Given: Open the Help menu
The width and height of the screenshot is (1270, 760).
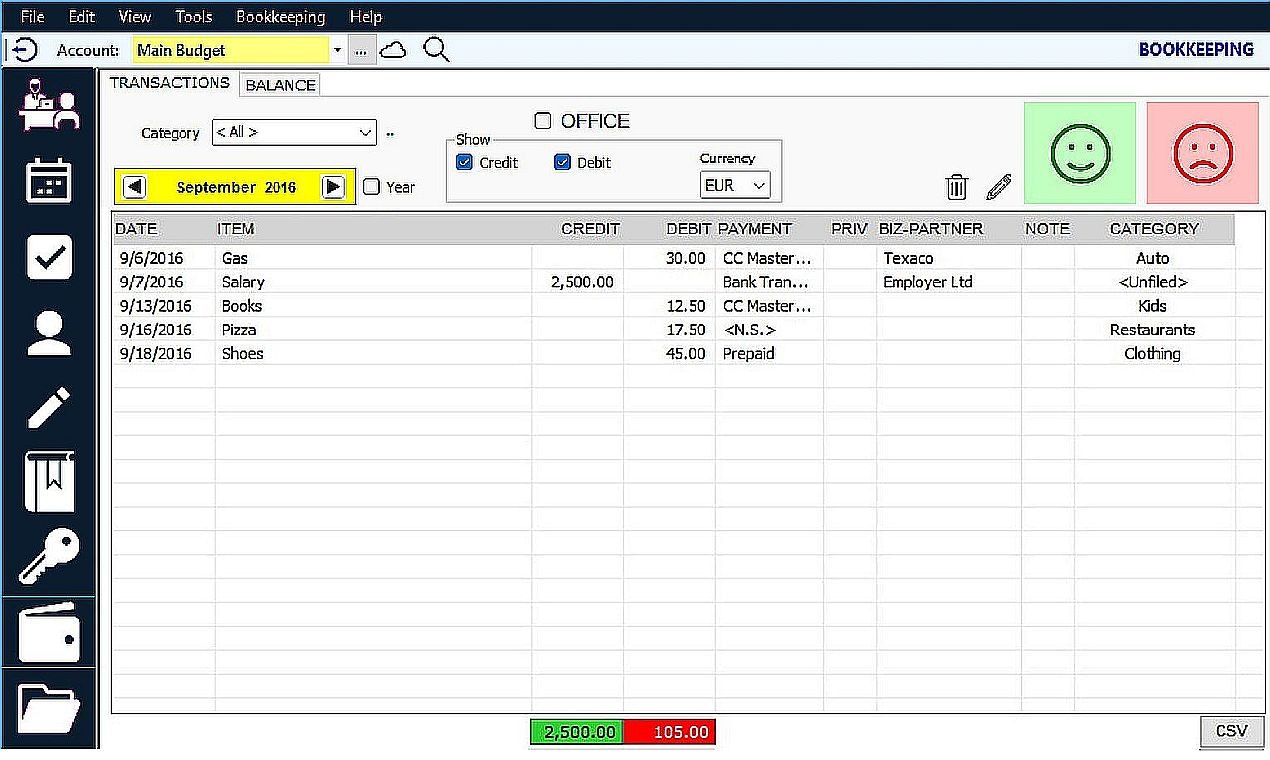Looking at the screenshot, I should pyautogui.click(x=366, y=16).
